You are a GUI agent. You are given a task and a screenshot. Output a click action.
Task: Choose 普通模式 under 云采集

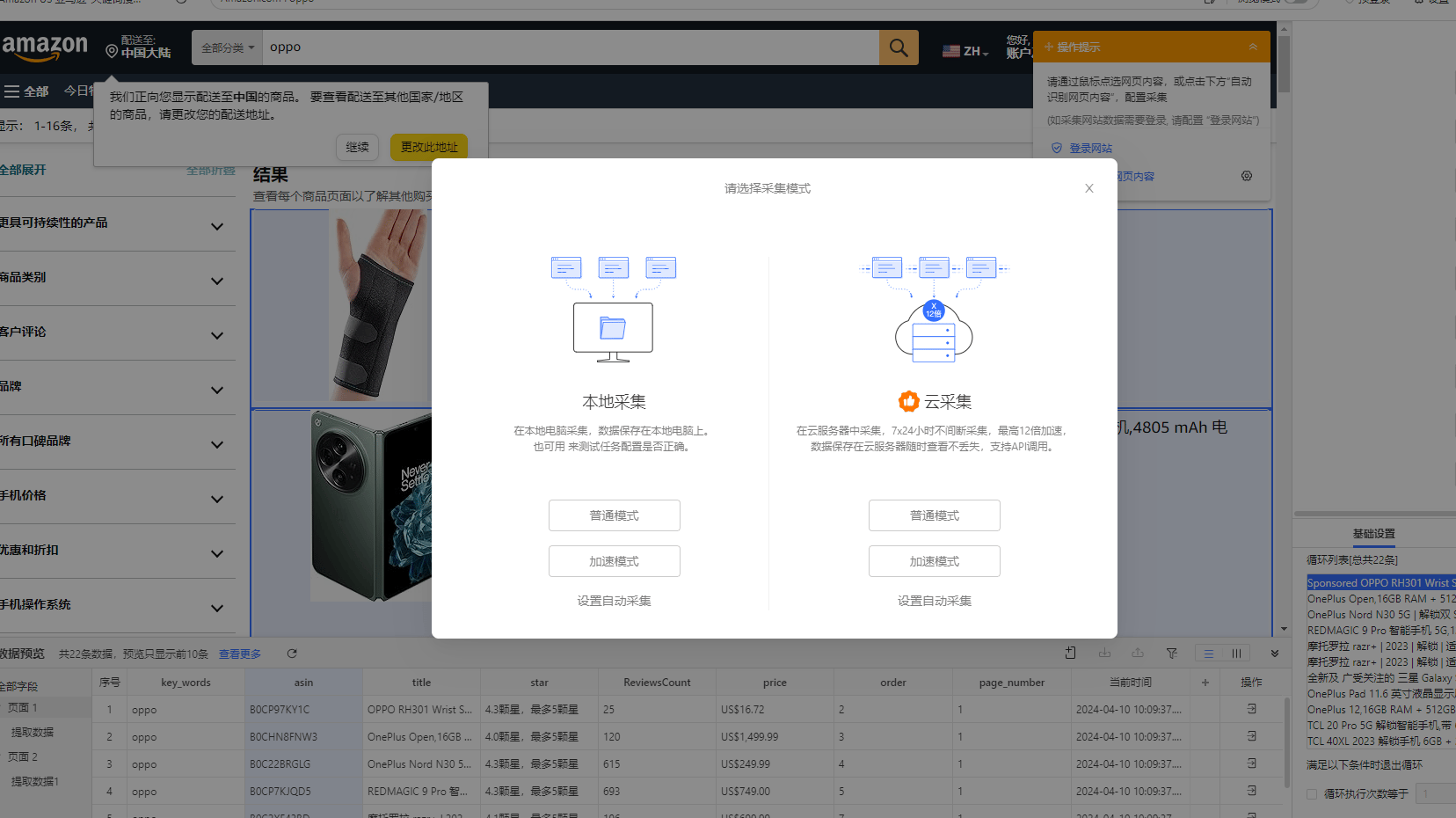tap(935, 515)
